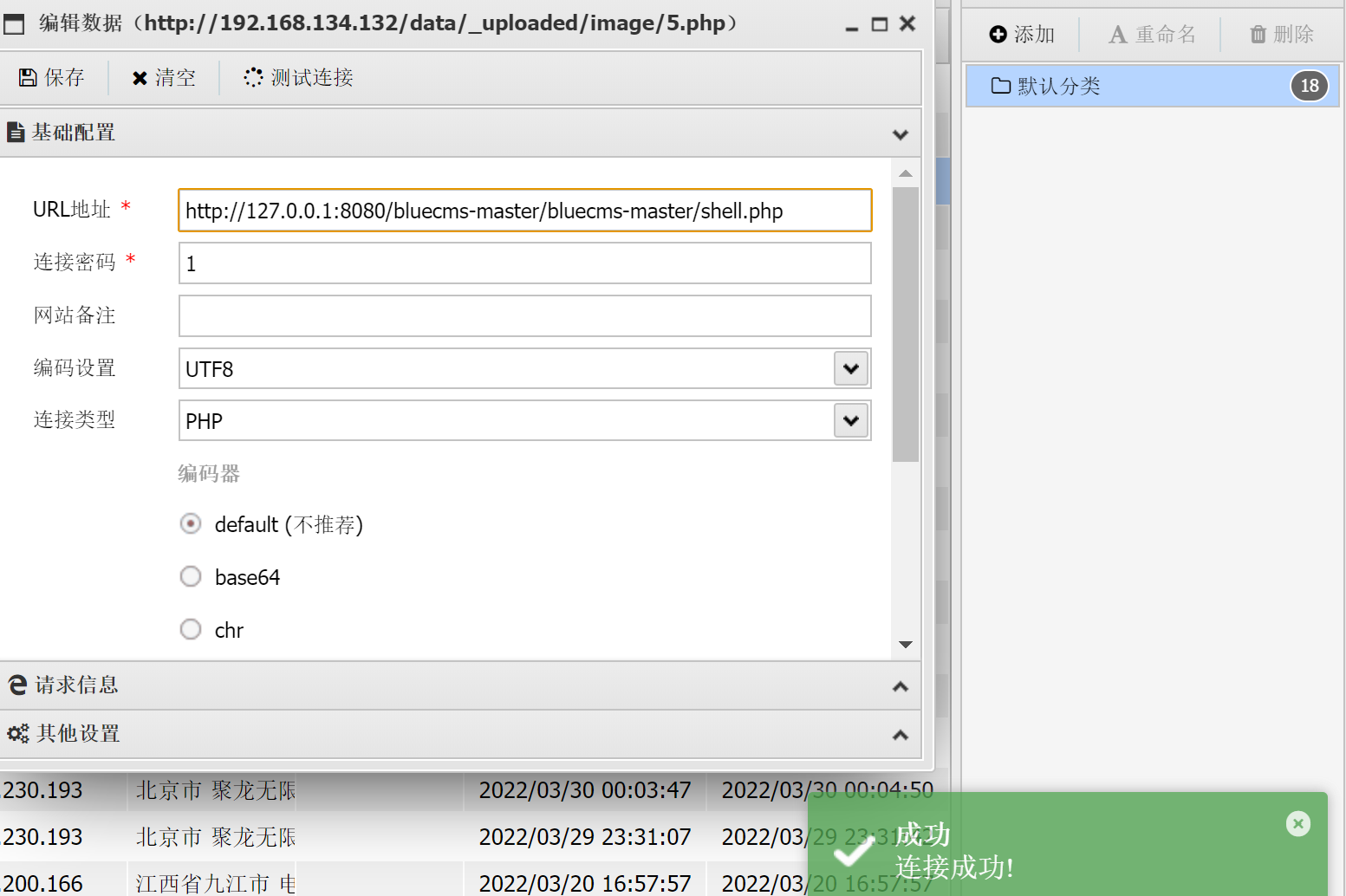Click the 2022/03/30 00:03:47 cell

pos(585,790)
